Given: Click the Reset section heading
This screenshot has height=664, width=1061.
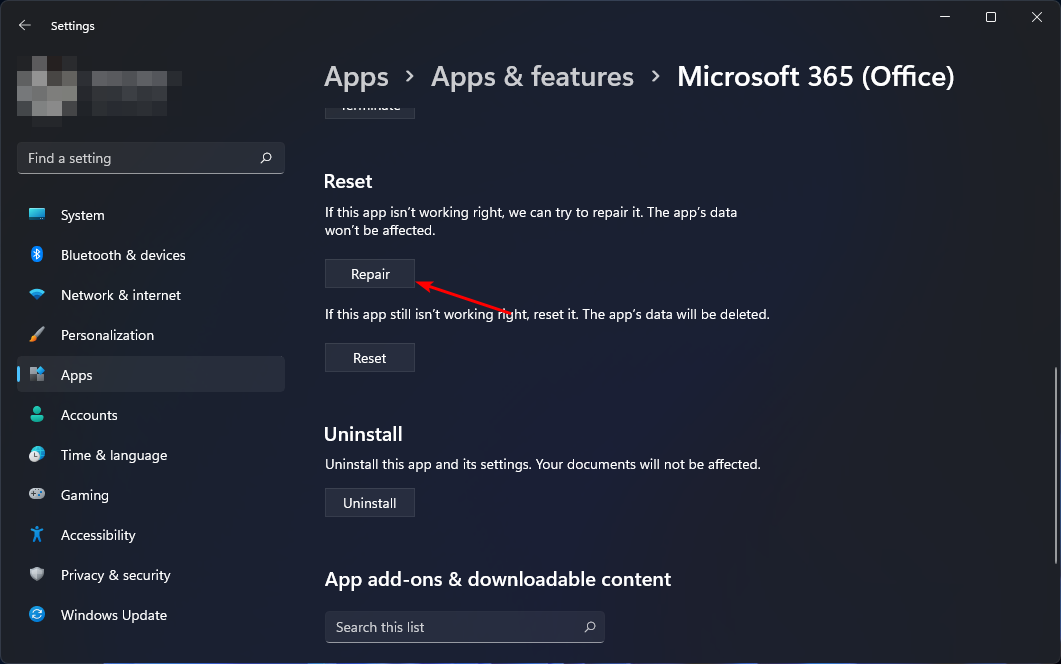Looking at the screenshot, I should pyautogui.click(x=348, y=181).
